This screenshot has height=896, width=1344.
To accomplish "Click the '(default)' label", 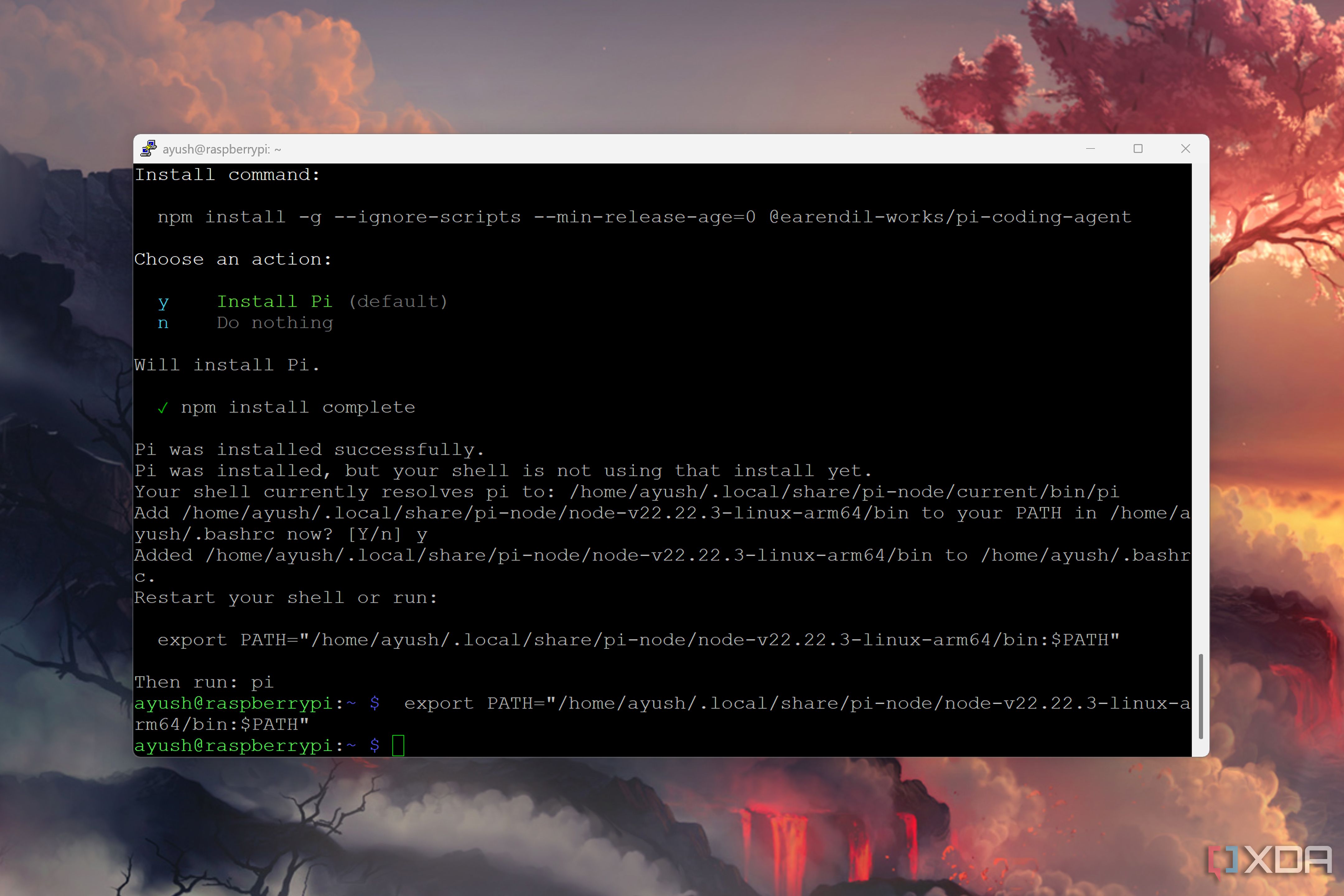I will [x=398, y=301].
